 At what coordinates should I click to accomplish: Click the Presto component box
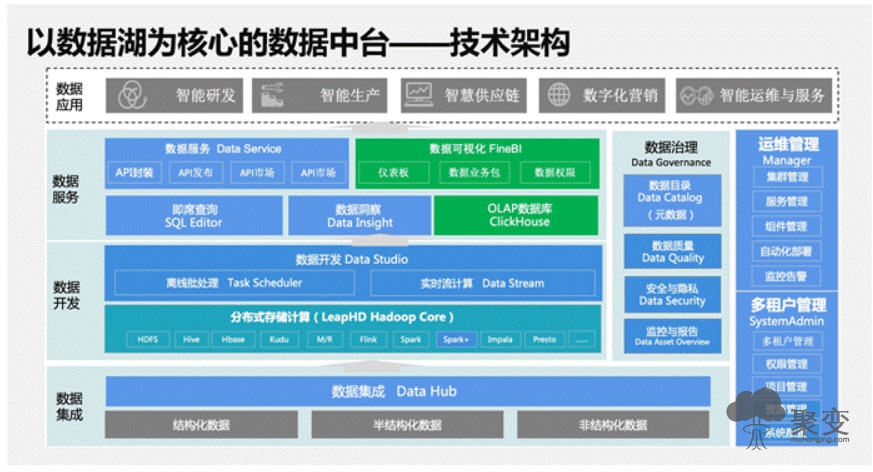click(x=545, y=340)
